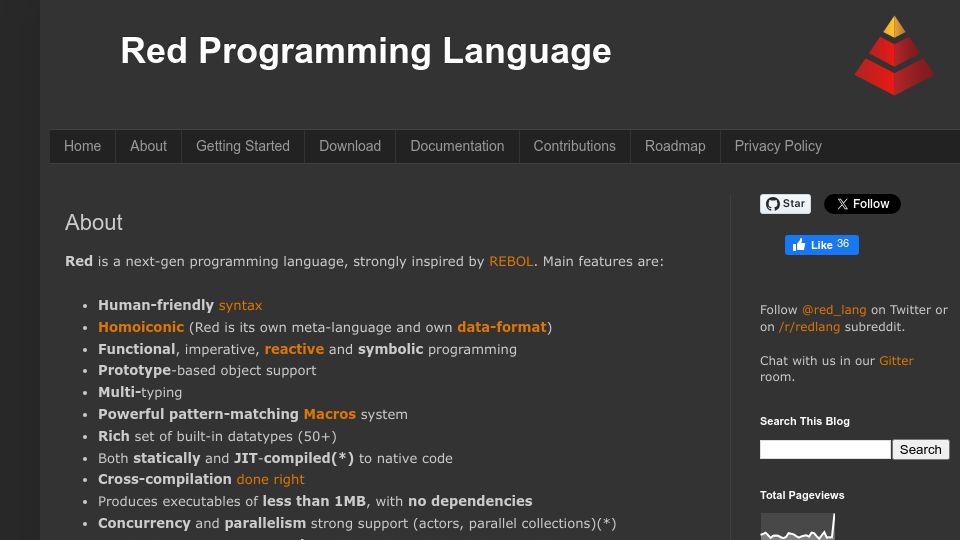This screenshot has height=540, width=960.
Task: Open the REBOL link
Action: [511, 261]
